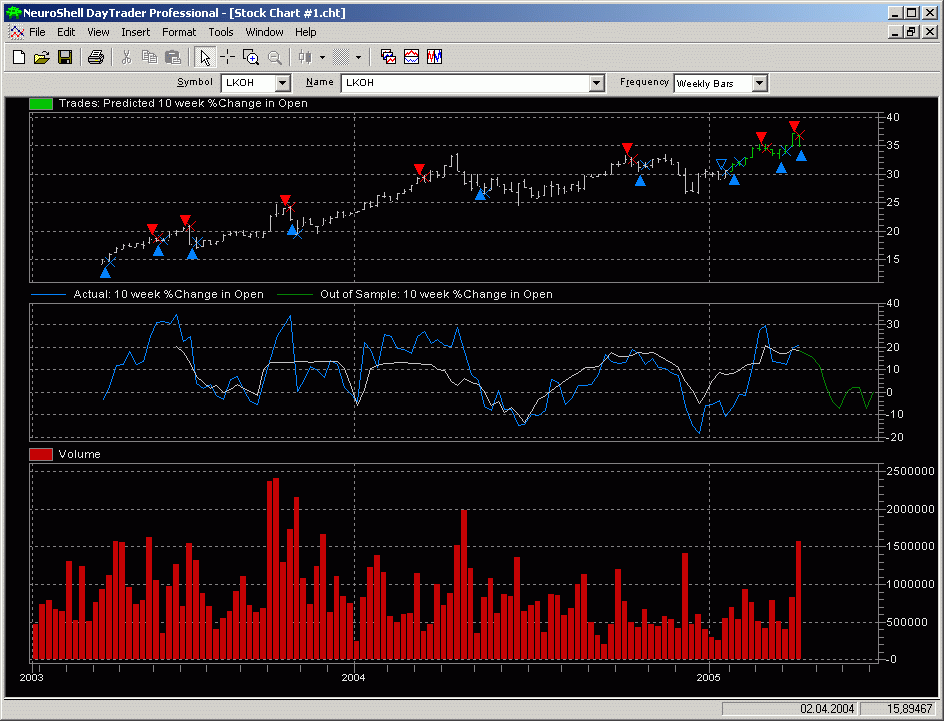The width and height of the screenshot is (944, 721).
Task: Choose the arrow pointer selection tool
Action: point(205,57)
